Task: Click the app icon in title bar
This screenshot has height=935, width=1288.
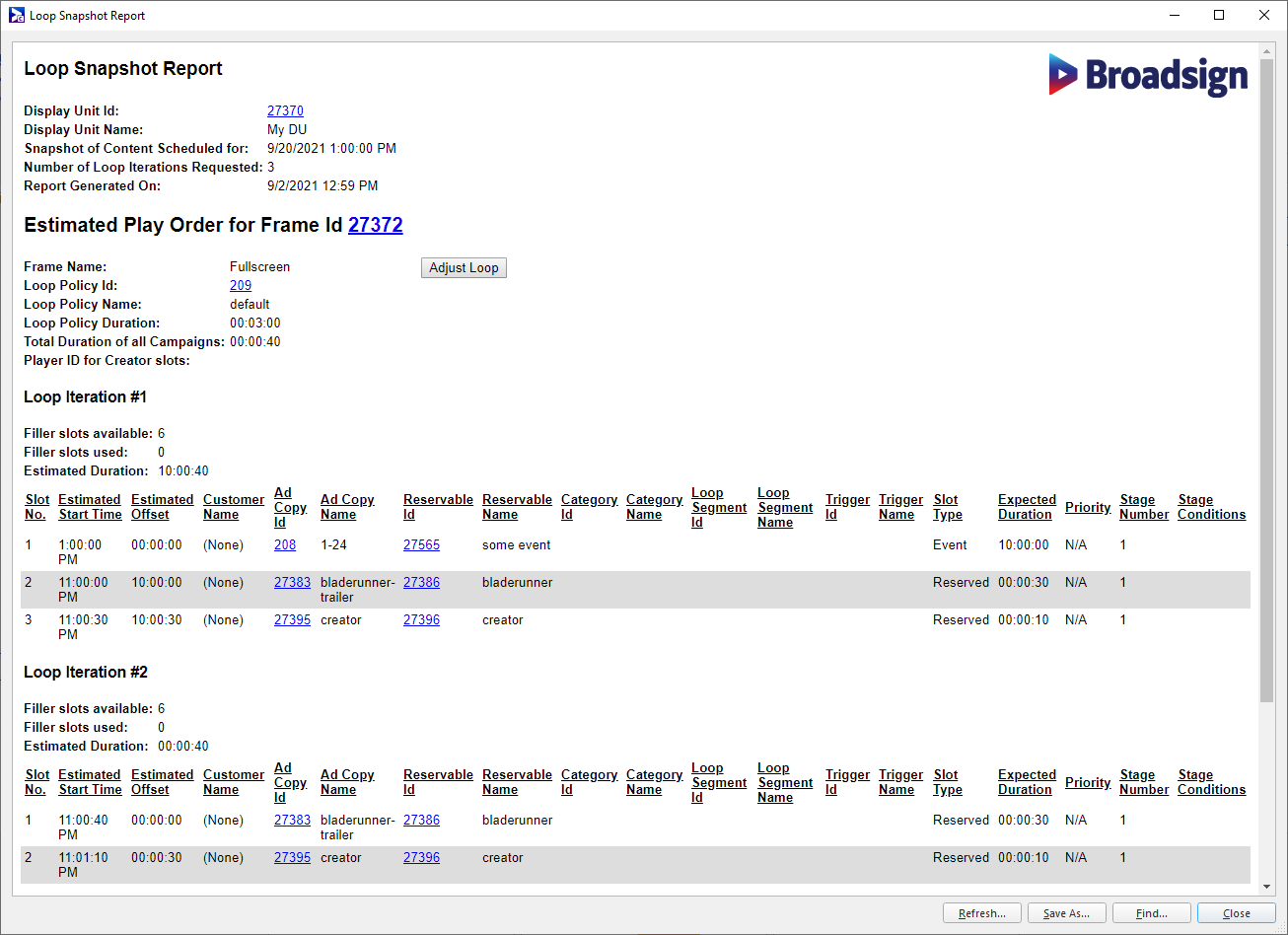Action: 16,16
